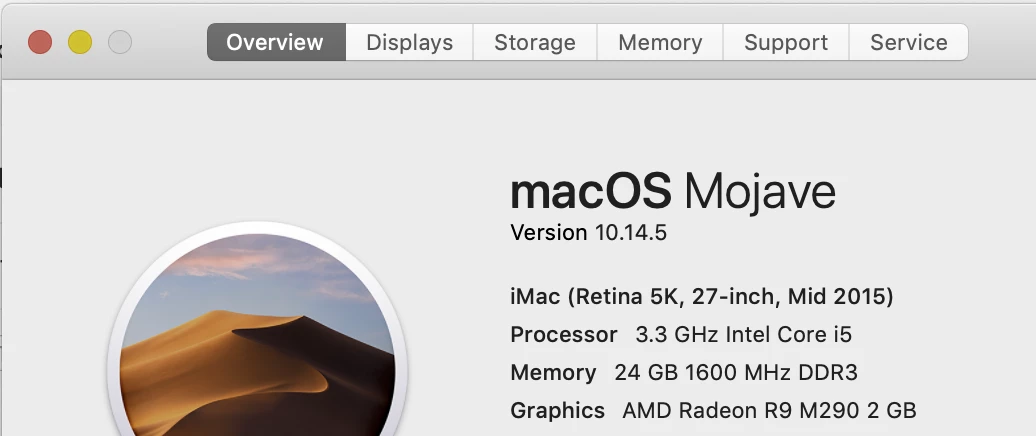
Task: Go to the Support tab
Action: (x=786, y=42)
